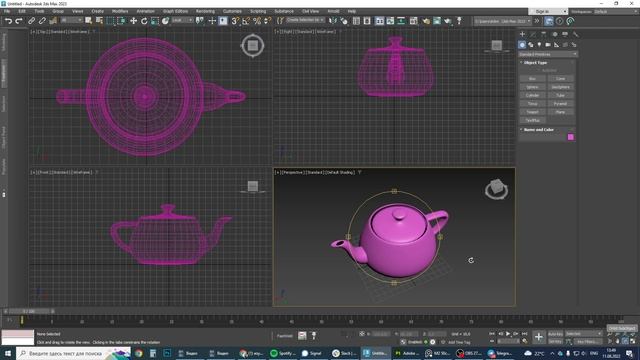Screen dimensions: 640x360
Task: Switch to the Hierarchy panel tab
Action: (x=544, y=34)
